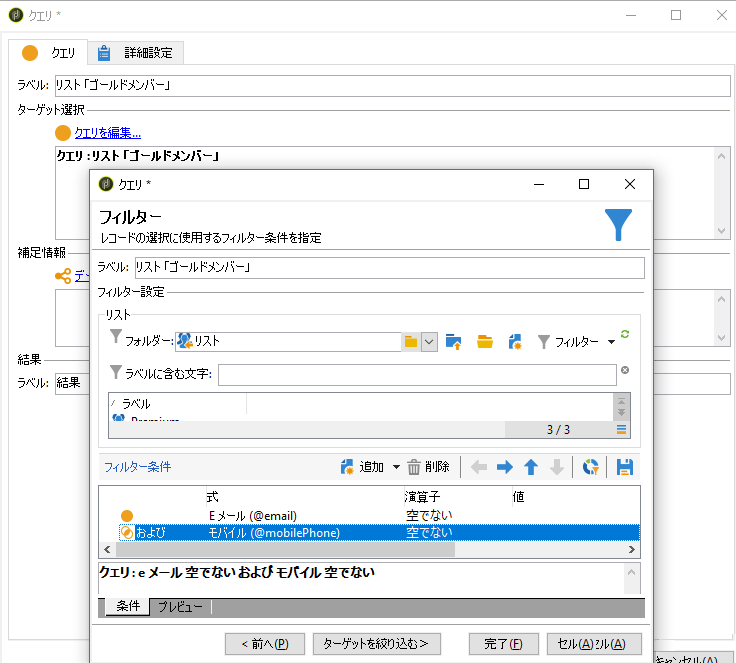Click the query summary scroll up arrow
Viewport: 736px width, 663px height.
(x=631, y=573)
